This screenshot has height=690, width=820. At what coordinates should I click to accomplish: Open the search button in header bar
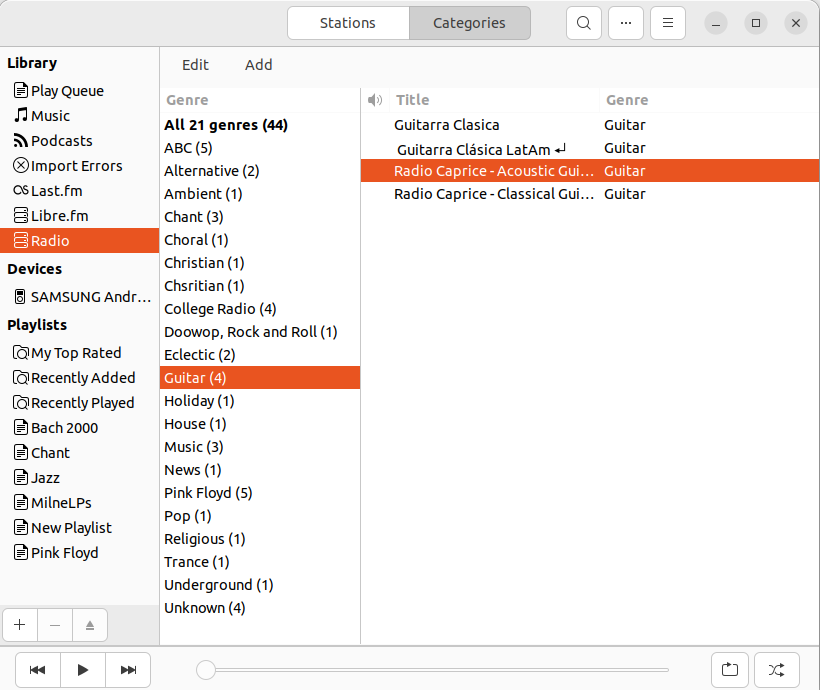pos(584,23)
